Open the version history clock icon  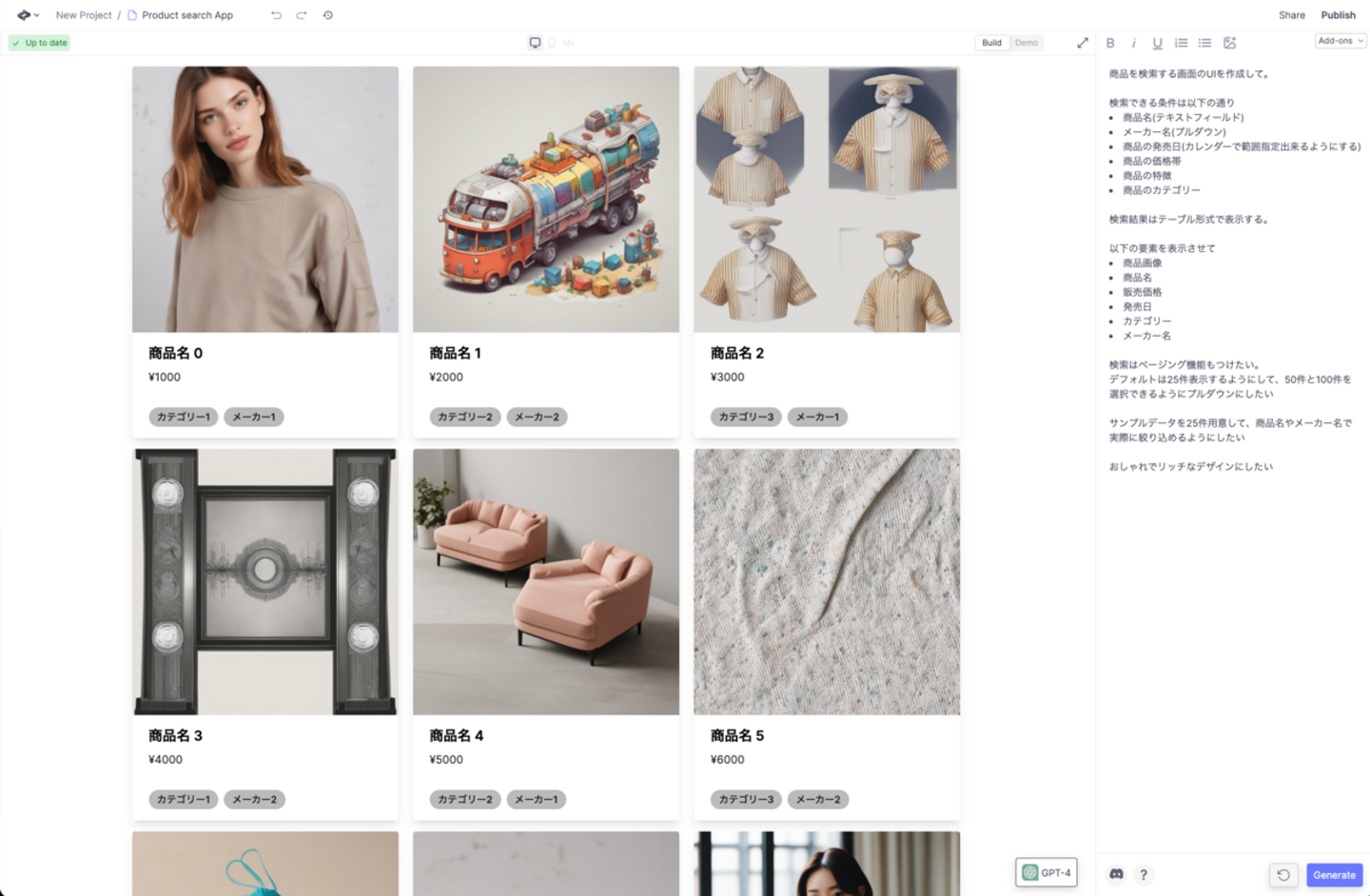coord(328,15)
